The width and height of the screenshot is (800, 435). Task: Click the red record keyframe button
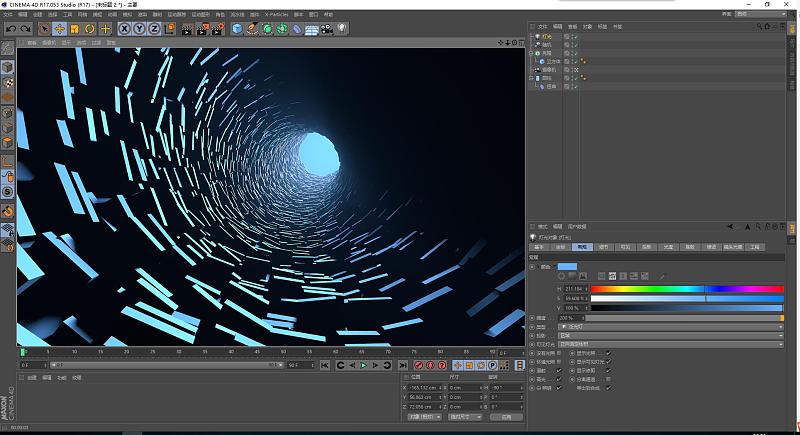418,366
